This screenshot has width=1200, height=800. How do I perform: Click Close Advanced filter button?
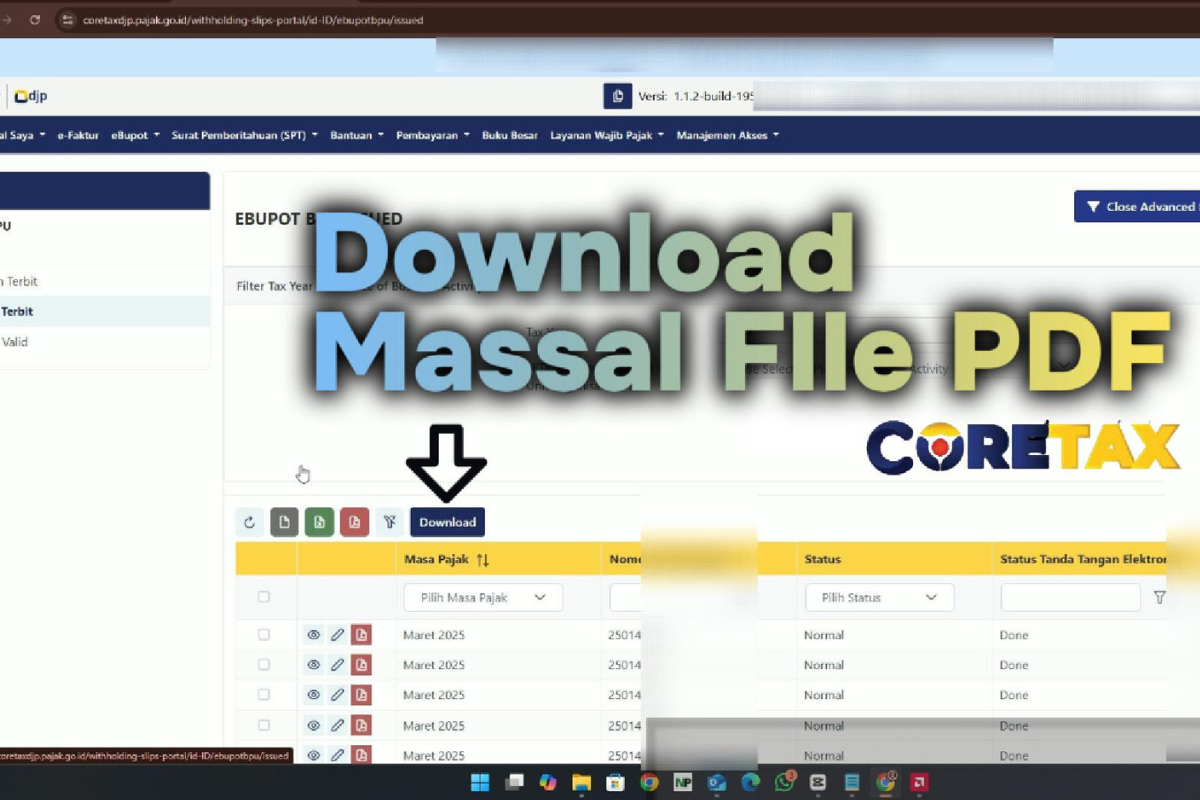point(1139,207)
